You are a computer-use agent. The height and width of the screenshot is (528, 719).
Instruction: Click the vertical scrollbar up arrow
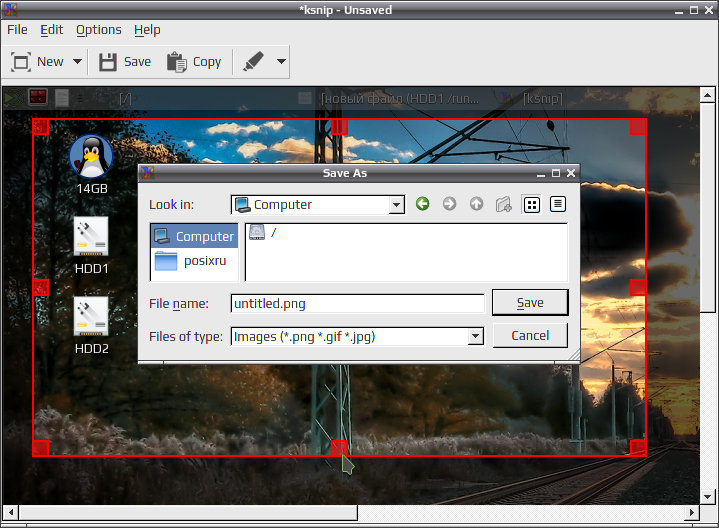[708, 95]
